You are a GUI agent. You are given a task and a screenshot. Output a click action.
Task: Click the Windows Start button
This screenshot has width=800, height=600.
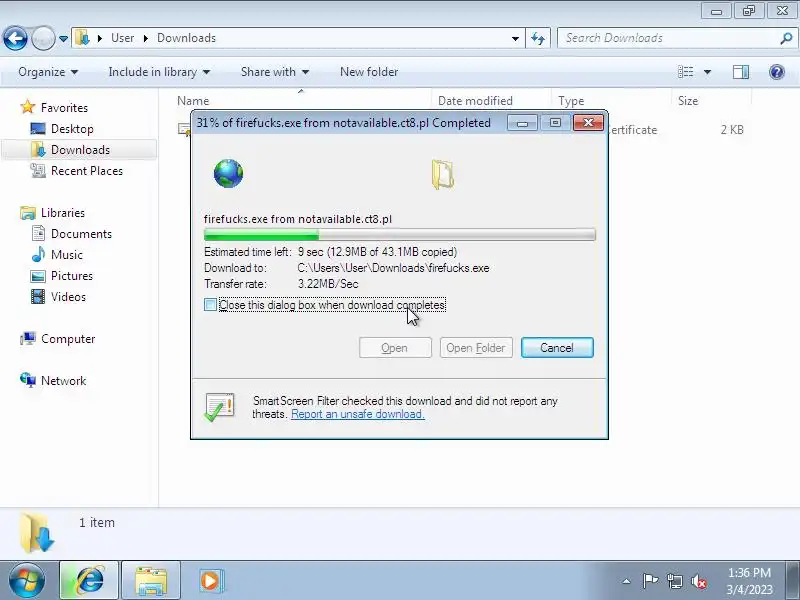click(x=26, y=581)
